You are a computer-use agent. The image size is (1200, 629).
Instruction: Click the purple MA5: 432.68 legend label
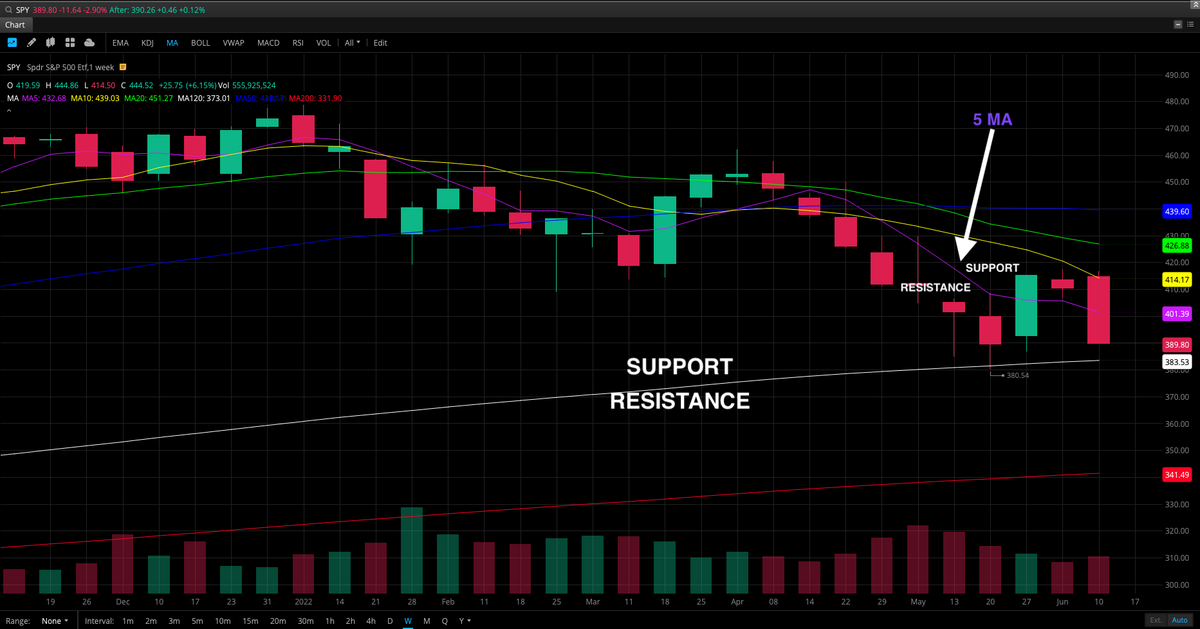(x=42, y=98)
